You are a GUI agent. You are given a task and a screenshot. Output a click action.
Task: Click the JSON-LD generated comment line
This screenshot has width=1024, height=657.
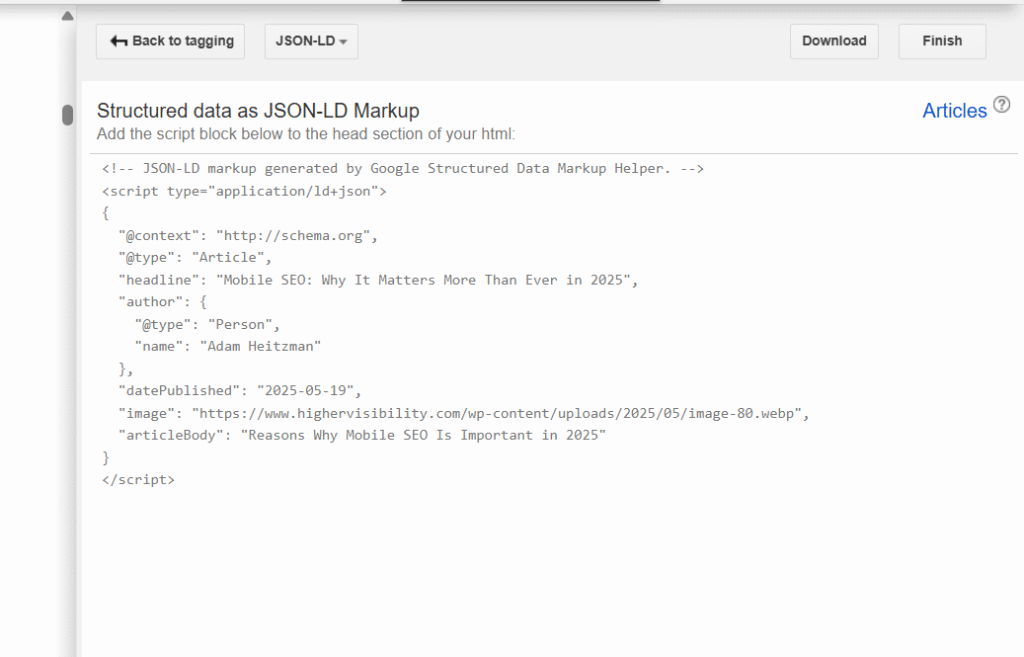[403, 168]
